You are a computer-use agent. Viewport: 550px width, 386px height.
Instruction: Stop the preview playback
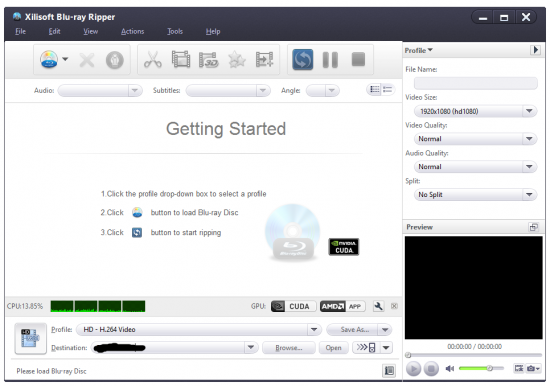[x=431, y=369]
